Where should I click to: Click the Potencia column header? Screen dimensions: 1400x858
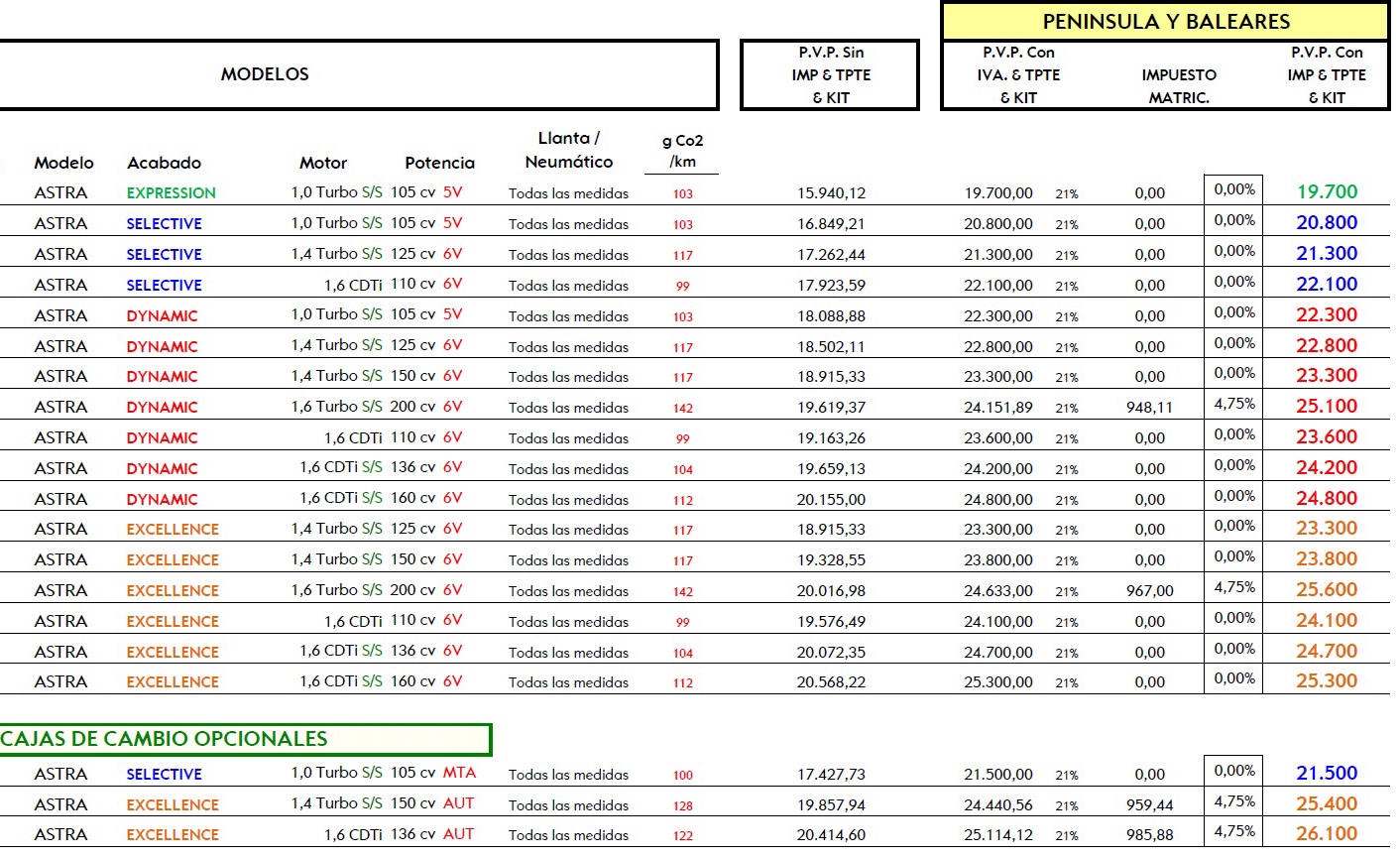point(439,163)
